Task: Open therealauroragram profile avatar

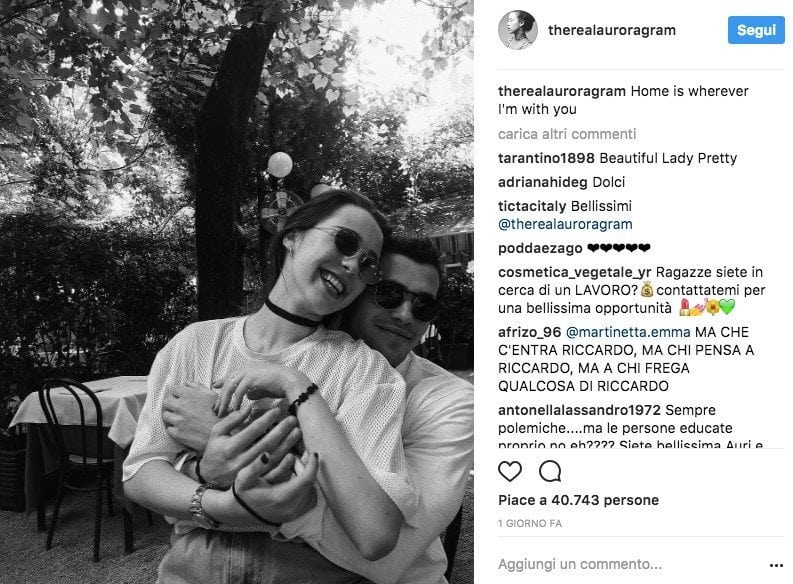Action: 517,30
